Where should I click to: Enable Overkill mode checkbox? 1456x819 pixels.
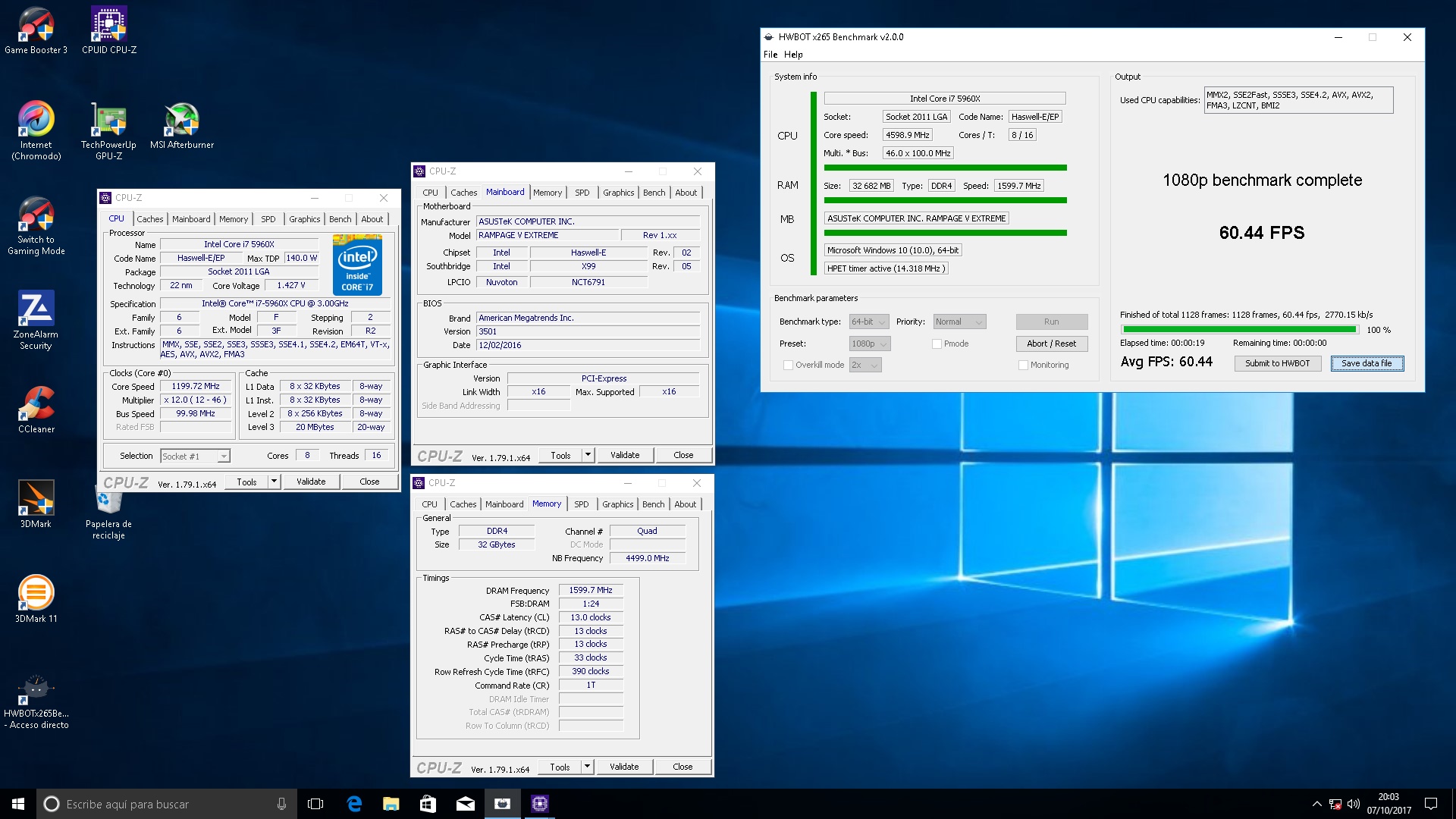(x=789, y=365)
